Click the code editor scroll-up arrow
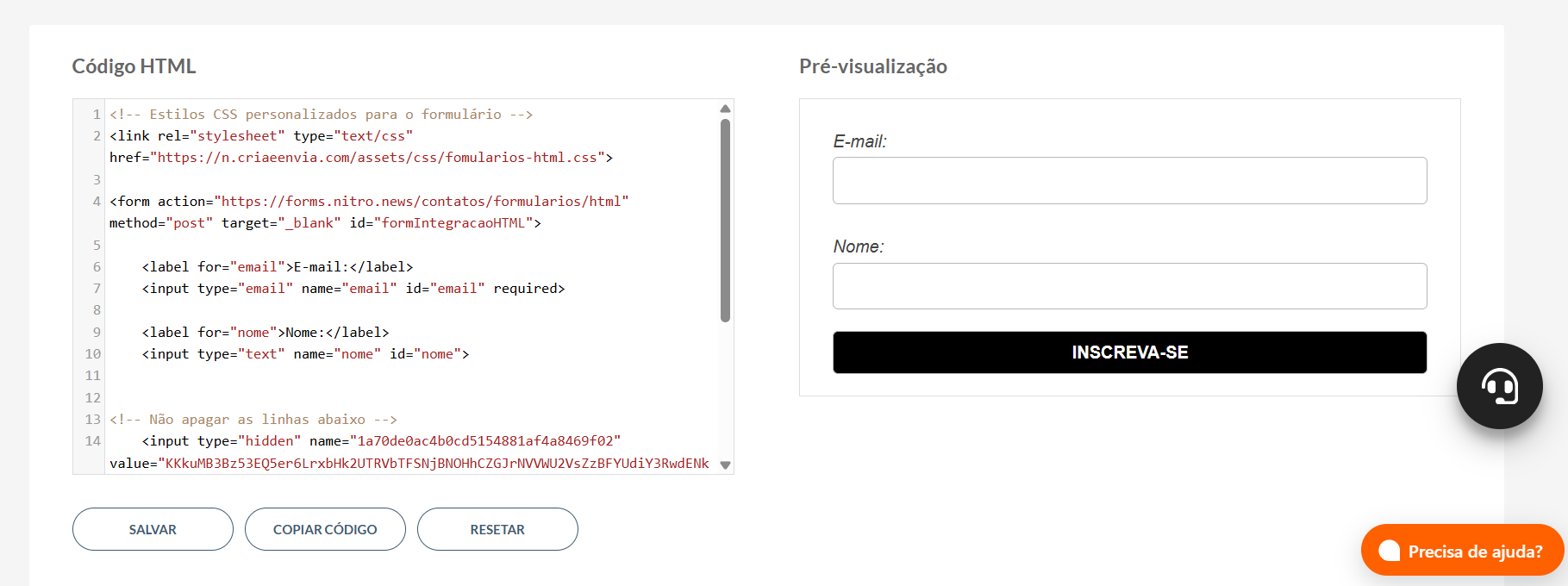This screenshot has width=1568, height=586. 725,109
